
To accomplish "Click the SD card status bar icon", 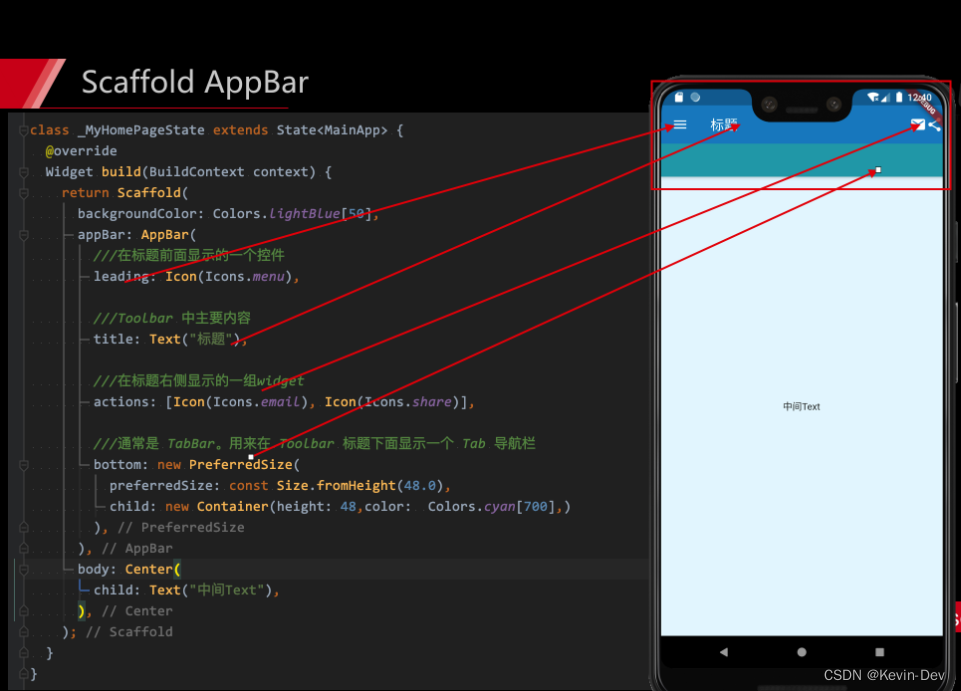I will [x=678, y=97].
